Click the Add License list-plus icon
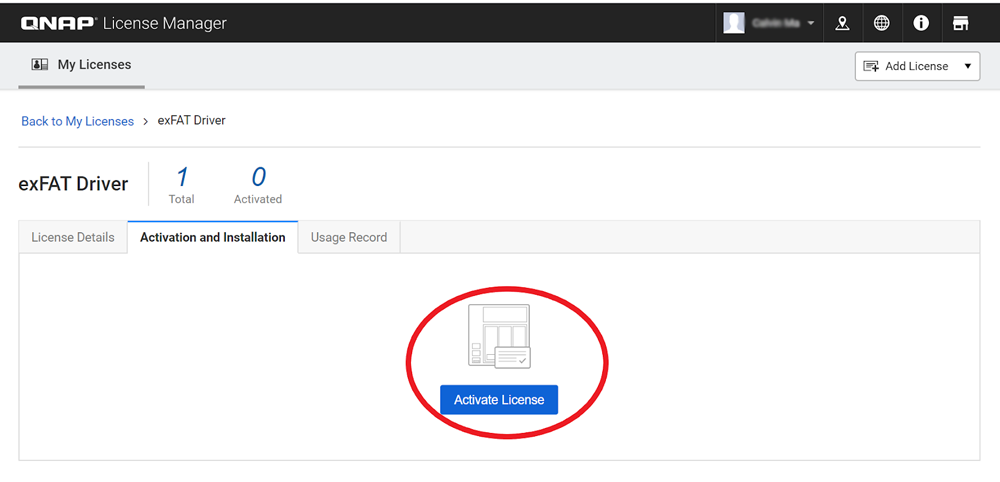The image size is (1000, 482). (x=869, y=66)
